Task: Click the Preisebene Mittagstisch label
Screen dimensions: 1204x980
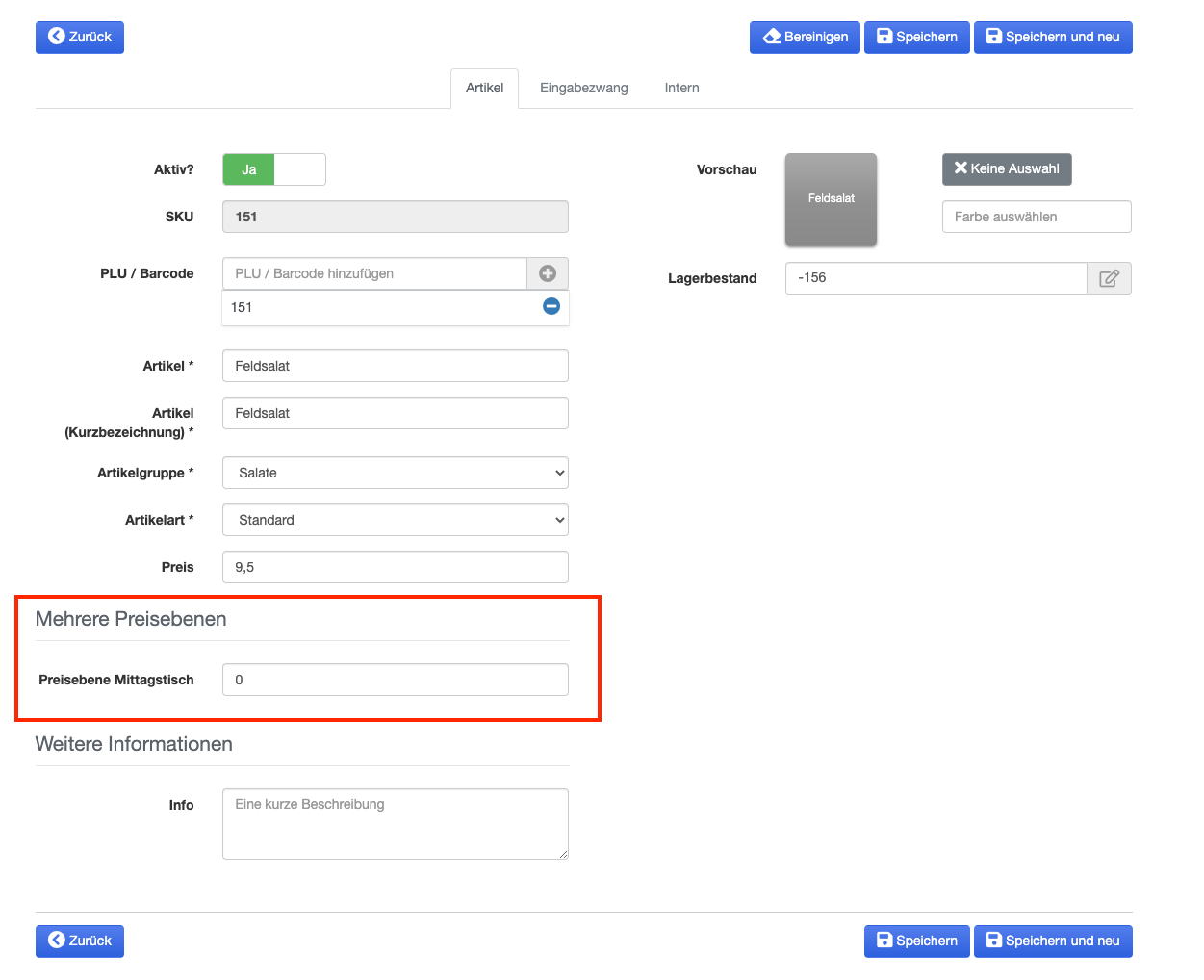Action: pos(116,680)
